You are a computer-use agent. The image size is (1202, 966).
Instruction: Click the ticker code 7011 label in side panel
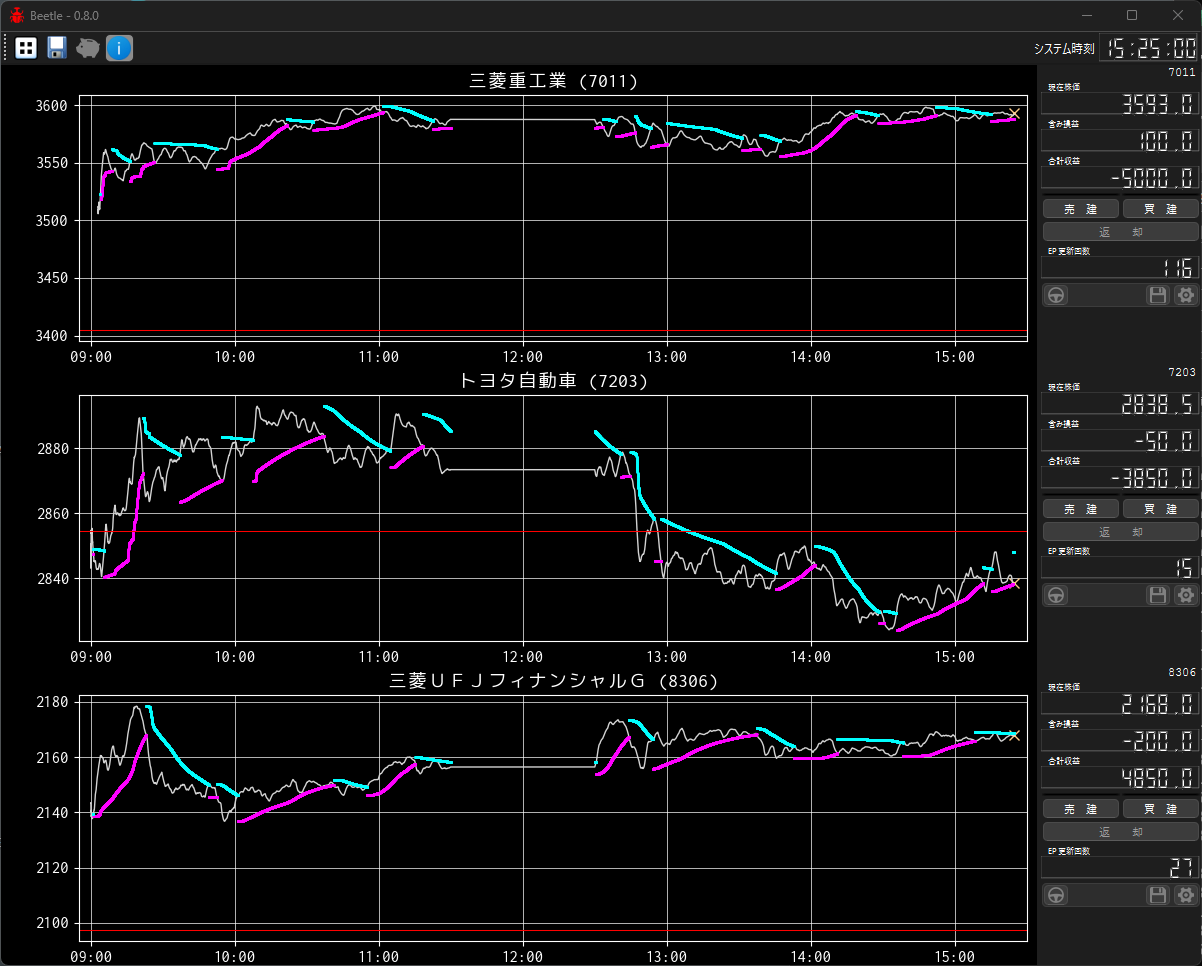tap(1181, 72)
